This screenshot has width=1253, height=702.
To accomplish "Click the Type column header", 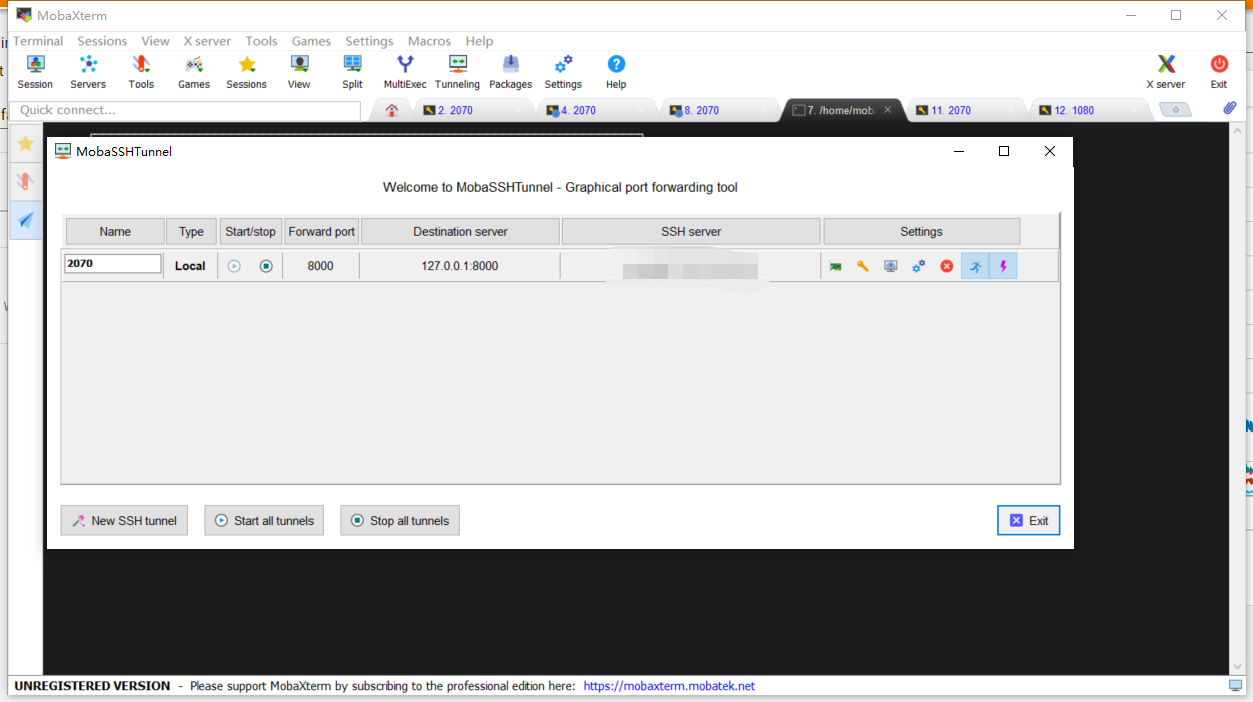I will click(191, 231).
